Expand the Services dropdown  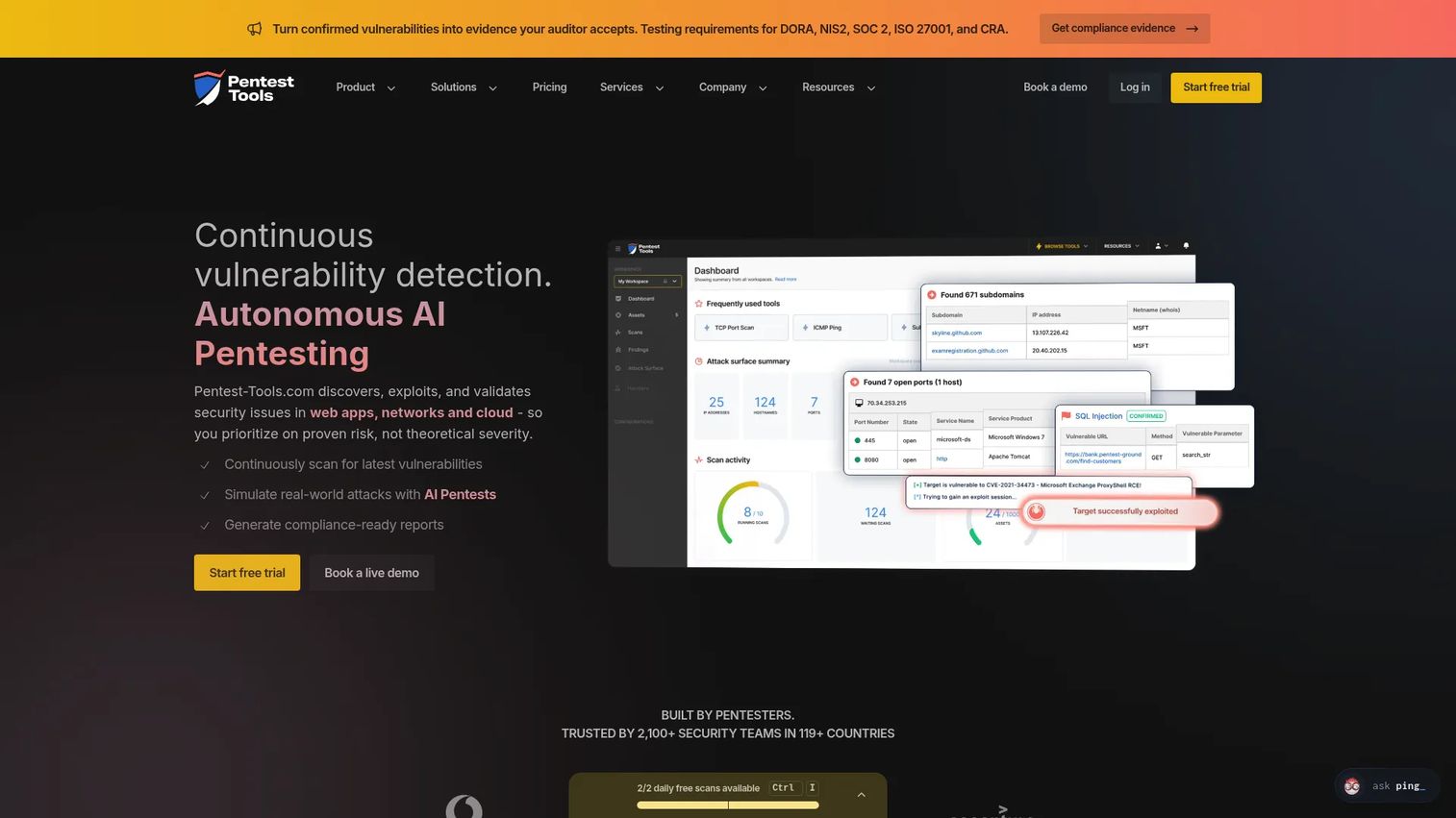click(632, 87)
